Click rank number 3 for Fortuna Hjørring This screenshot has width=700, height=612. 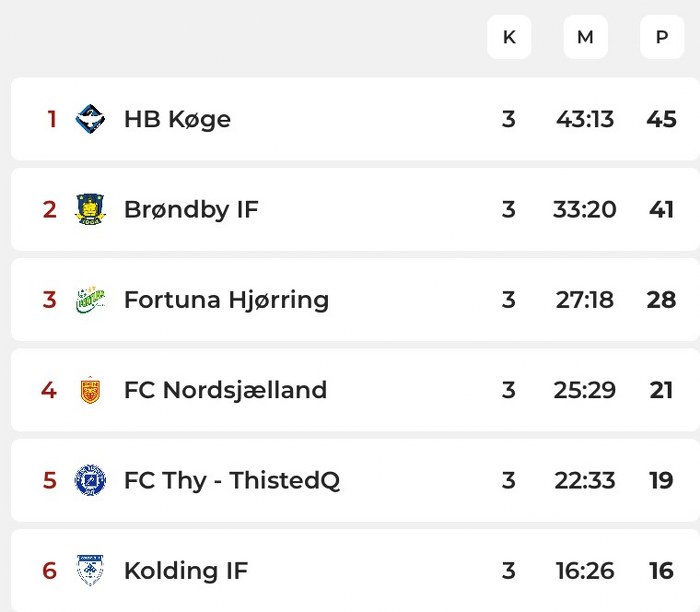coord(50,299)
